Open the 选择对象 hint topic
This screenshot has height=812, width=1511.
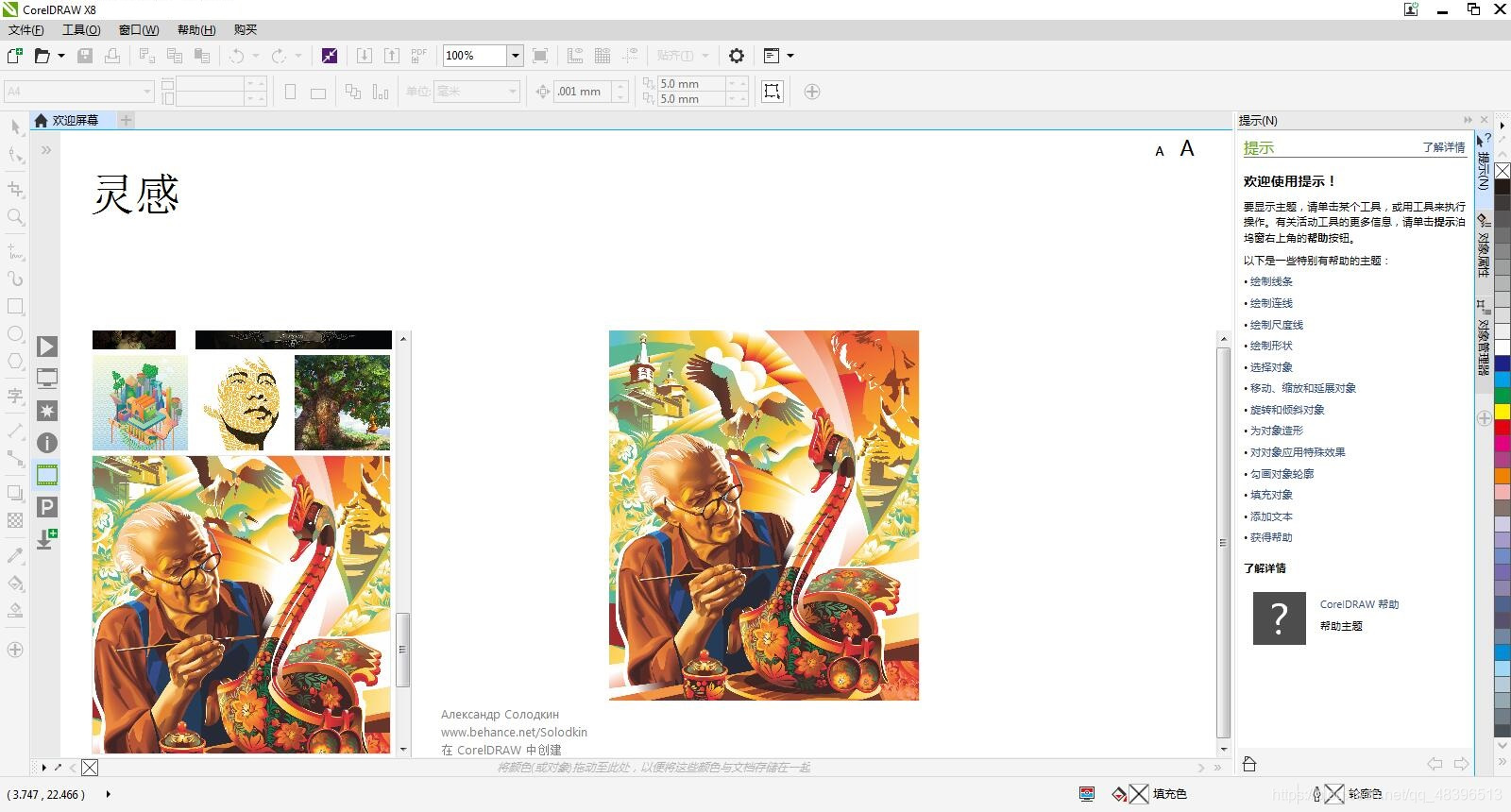(x=1271, y=367)
